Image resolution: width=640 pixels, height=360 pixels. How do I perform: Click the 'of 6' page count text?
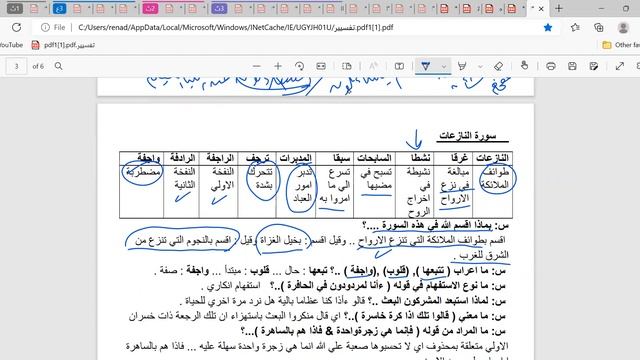click(38, 66)
